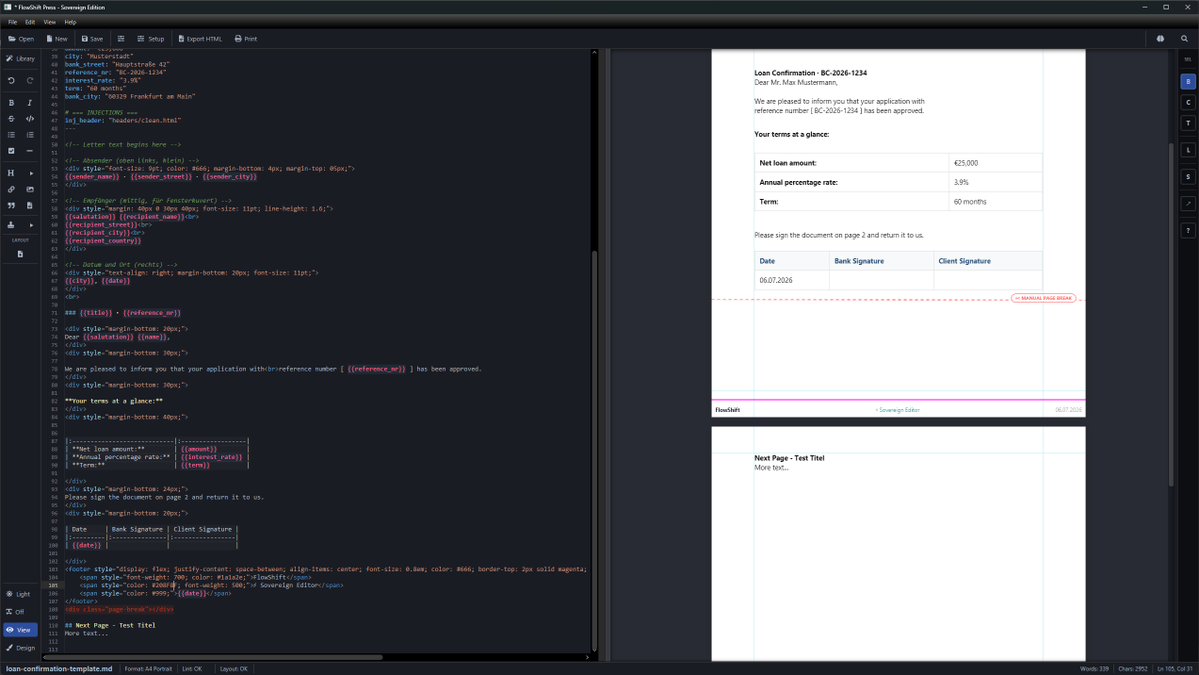Click the loan-confirmation-template.md filename in status bar
Screen dimensions: 1199x675
click(x=59, y=669)
